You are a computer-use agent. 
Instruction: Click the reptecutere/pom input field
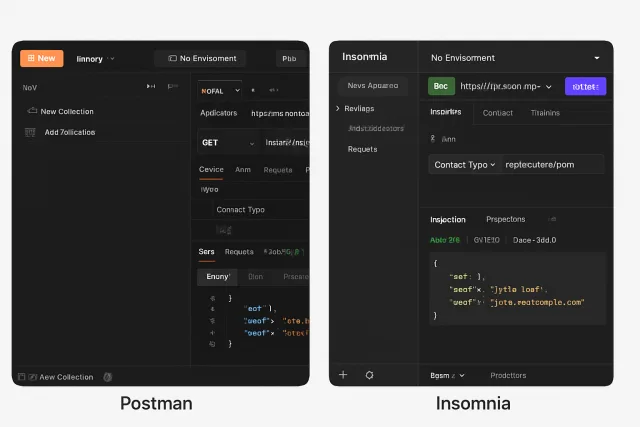click(553, 165)
